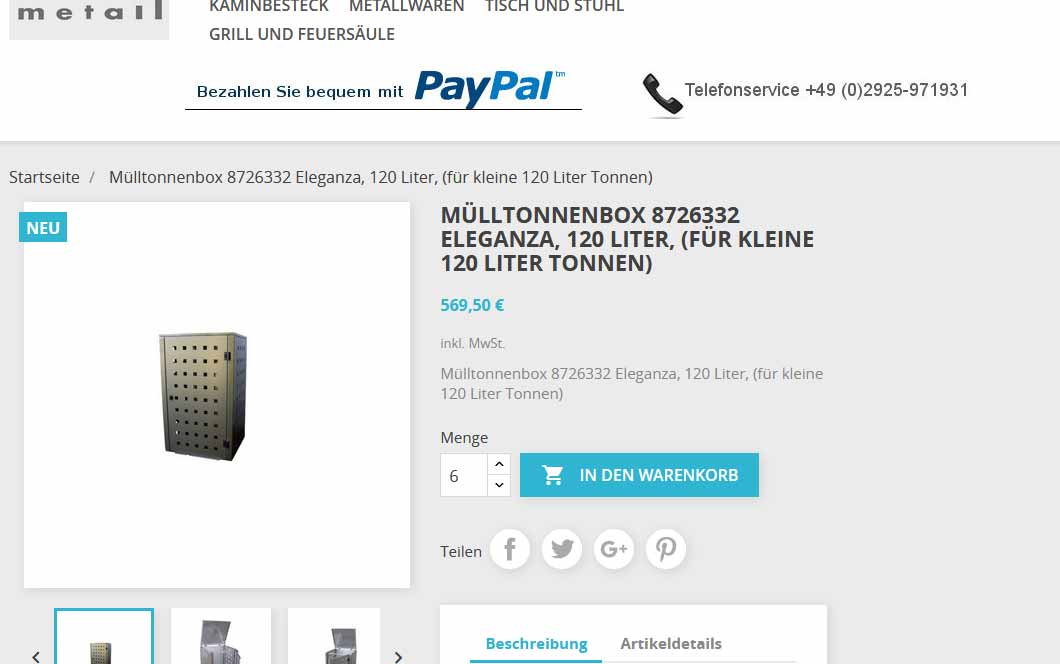
Task: Switch to the Artikeldetails tab
Action: tap(671, 644)
